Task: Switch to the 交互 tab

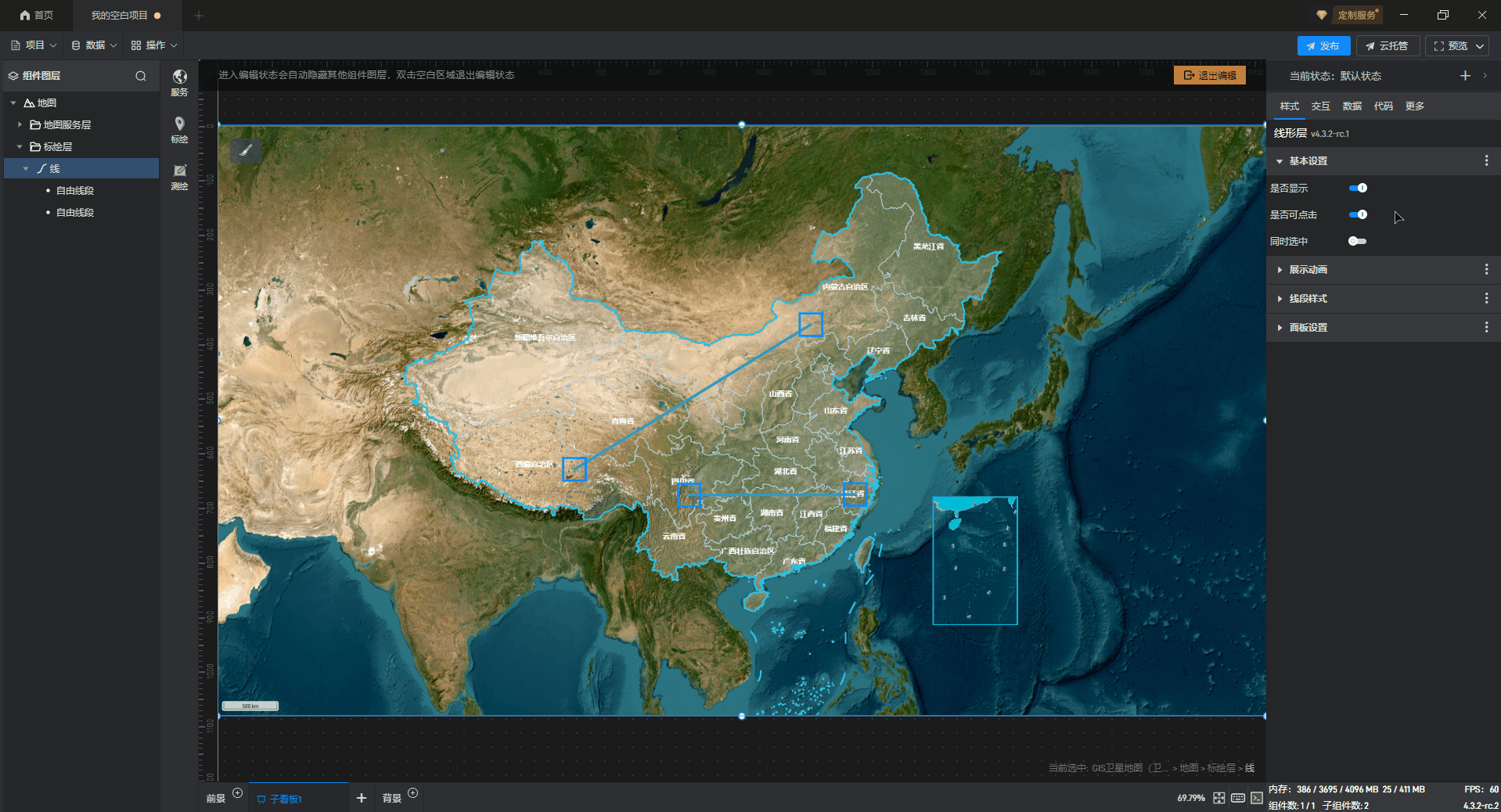Action: coord(1320,106)
